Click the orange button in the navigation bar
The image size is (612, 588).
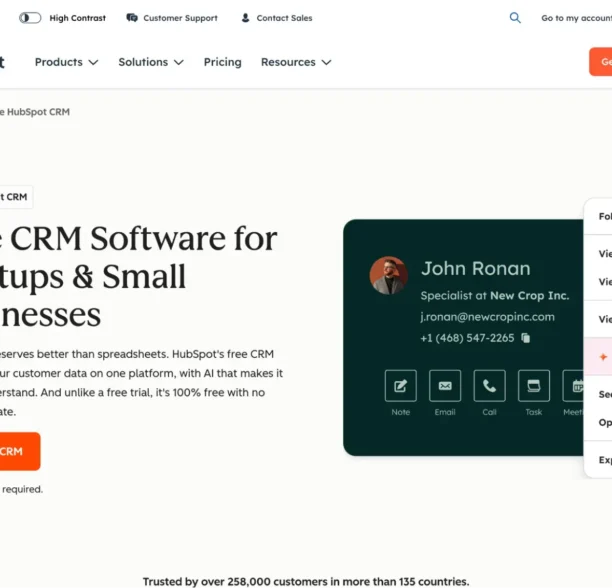click(601, 62)
